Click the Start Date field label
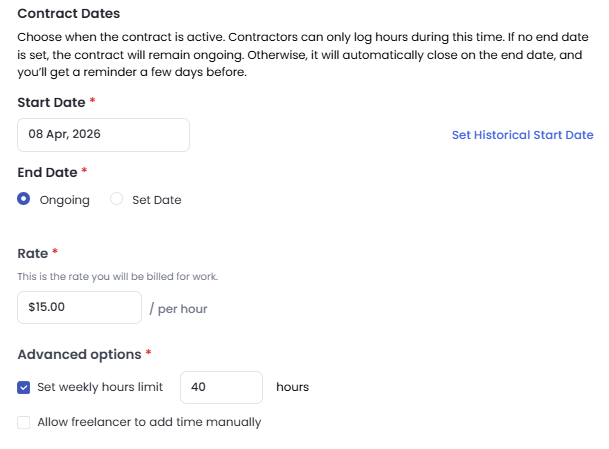609x449 pixels. pyautogui.click(x=52, y=102)
